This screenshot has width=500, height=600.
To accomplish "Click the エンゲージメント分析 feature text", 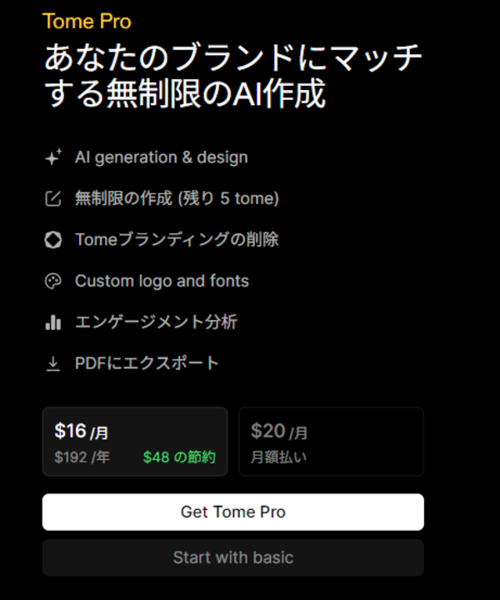I will (x=156, y=322).
